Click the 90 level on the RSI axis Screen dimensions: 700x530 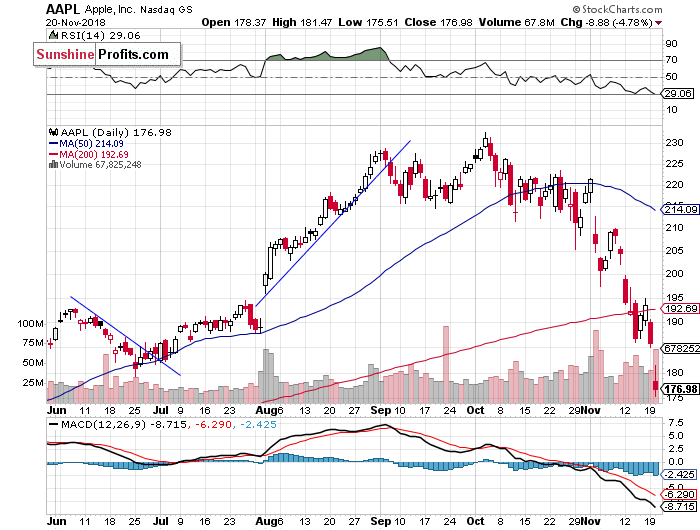tap(671, 44)
